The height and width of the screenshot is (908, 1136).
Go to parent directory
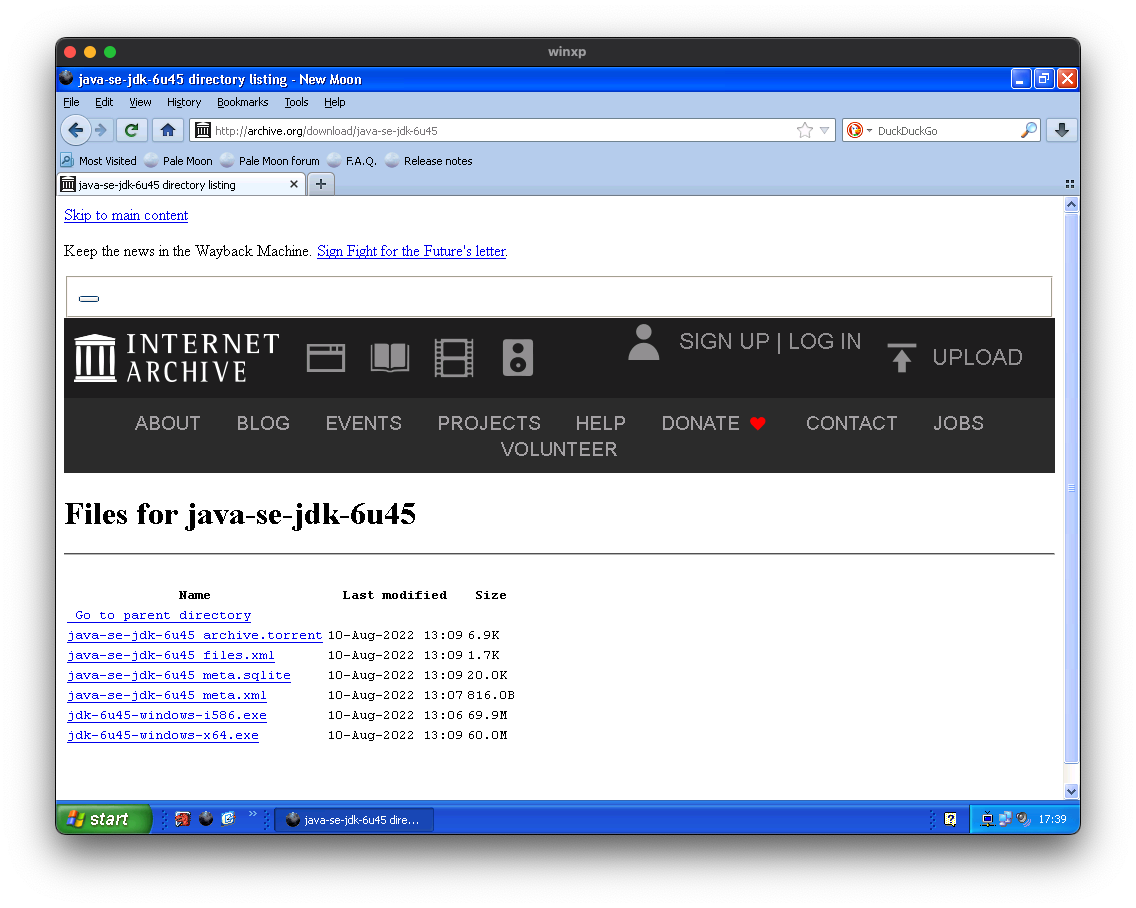click(159, 615)
